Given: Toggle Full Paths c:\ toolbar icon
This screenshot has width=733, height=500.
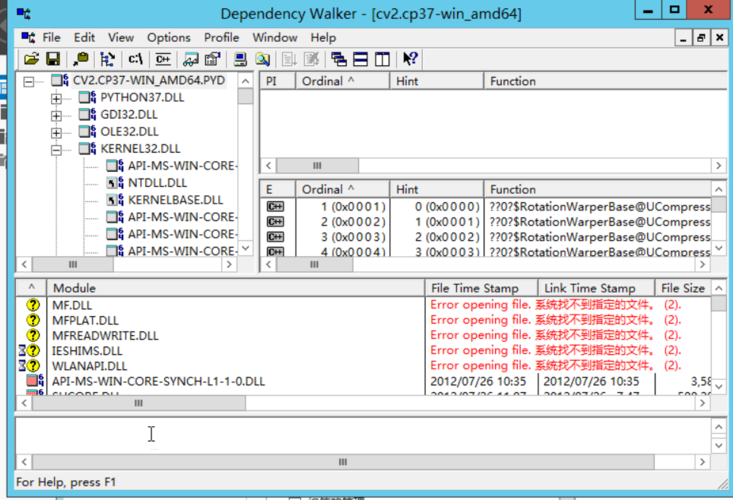Looking at the screenshot, I should 135,59.
